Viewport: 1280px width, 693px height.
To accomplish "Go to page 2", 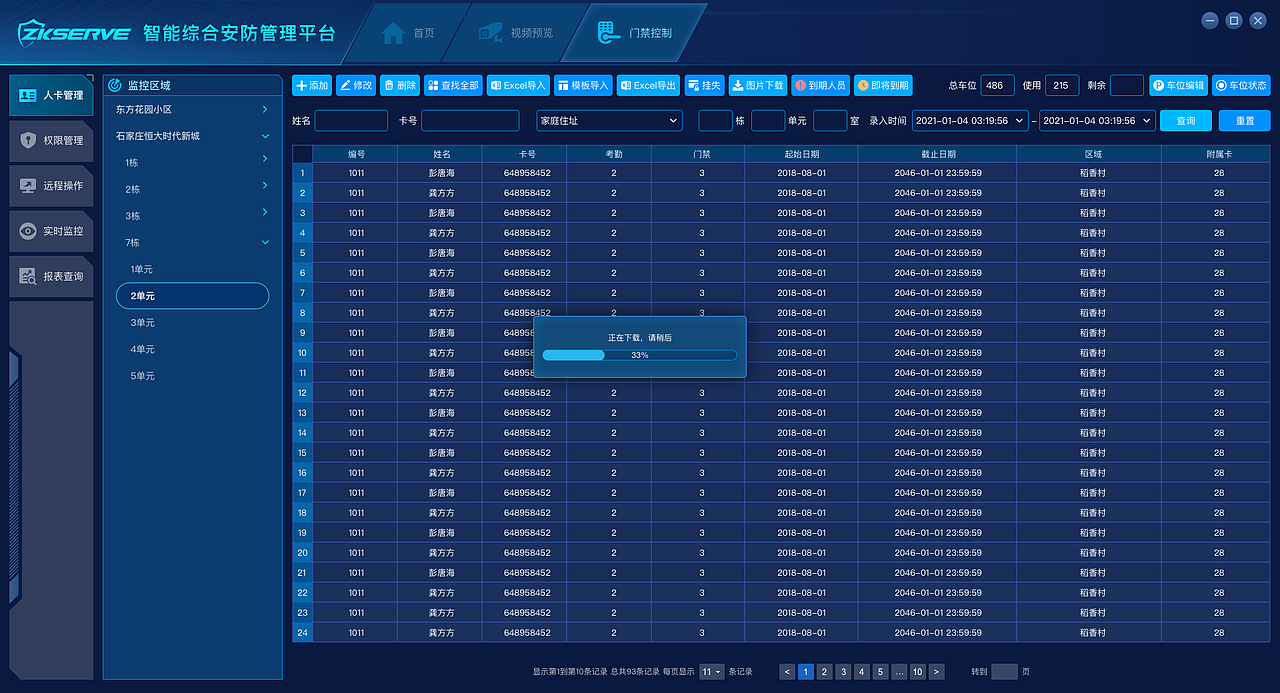I will point(824,672).
